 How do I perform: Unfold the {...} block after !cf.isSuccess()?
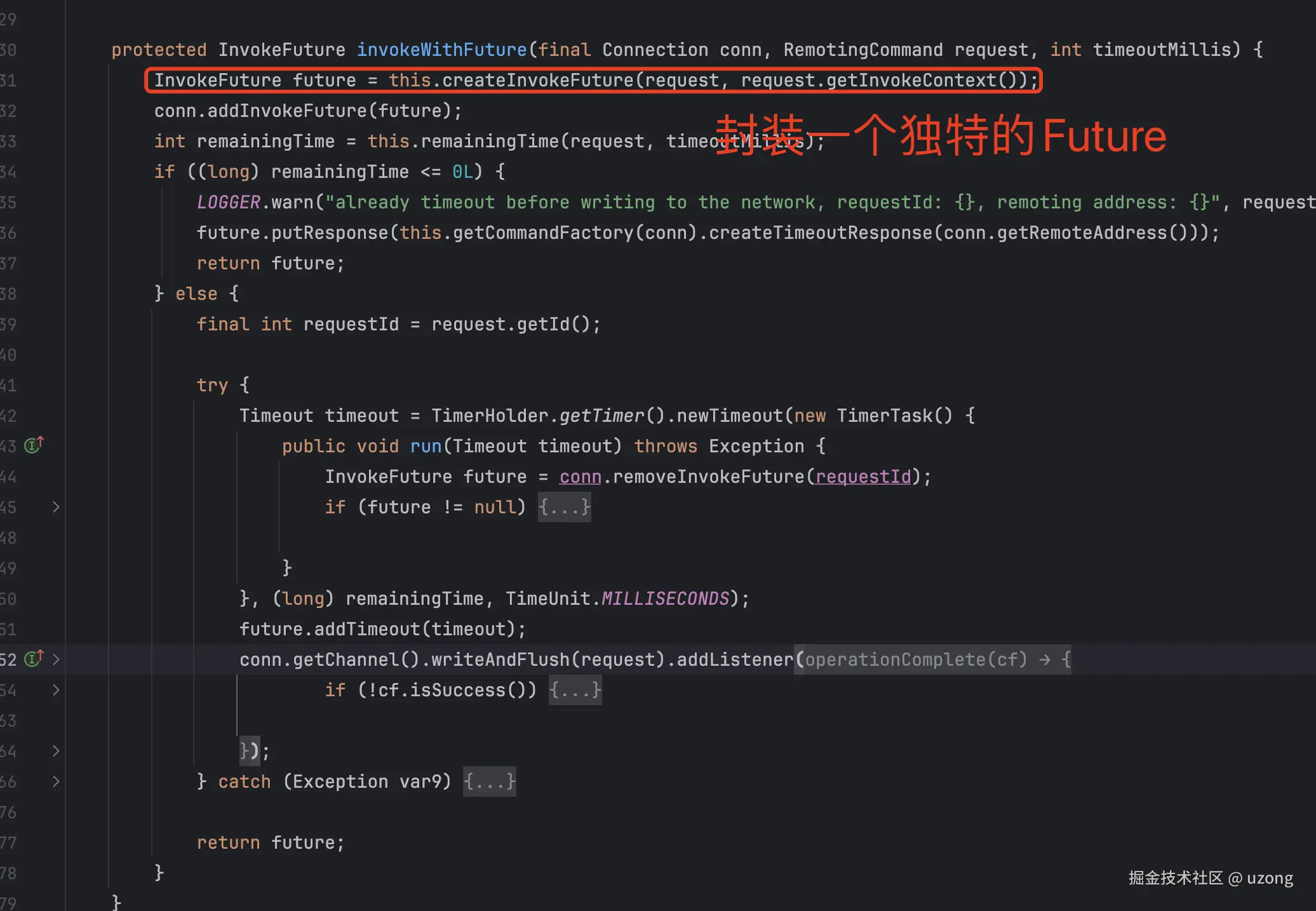(x=575, y=690)
